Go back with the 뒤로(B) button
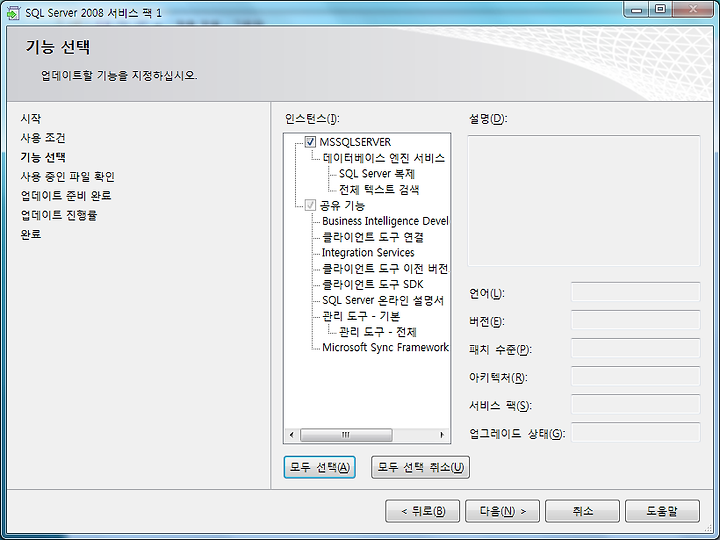720x540 pixels. coord(422,511)
